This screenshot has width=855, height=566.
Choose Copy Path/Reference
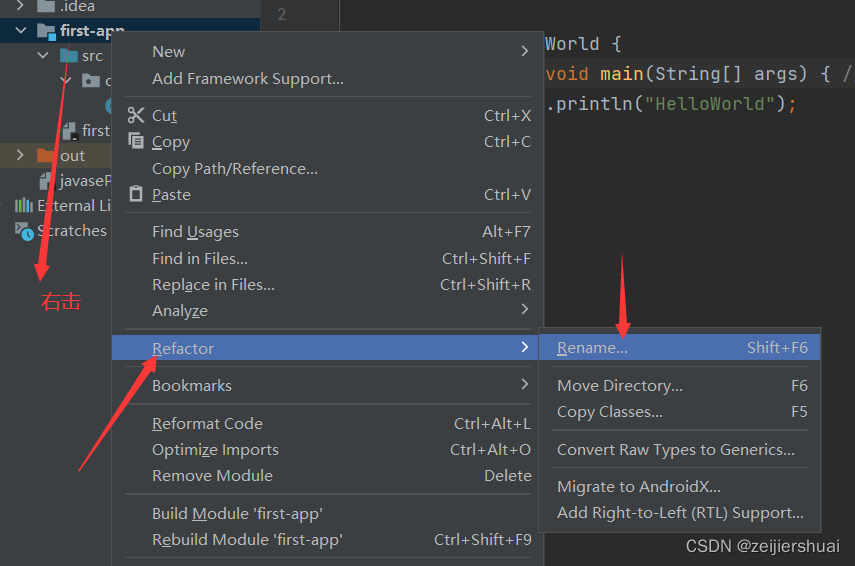point(327,168)
